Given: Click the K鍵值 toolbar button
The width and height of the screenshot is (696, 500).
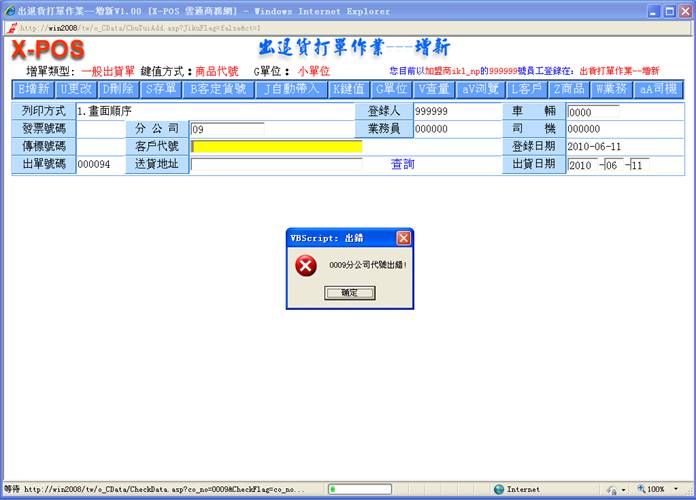Looking at the screenshot, I should 349,88.
